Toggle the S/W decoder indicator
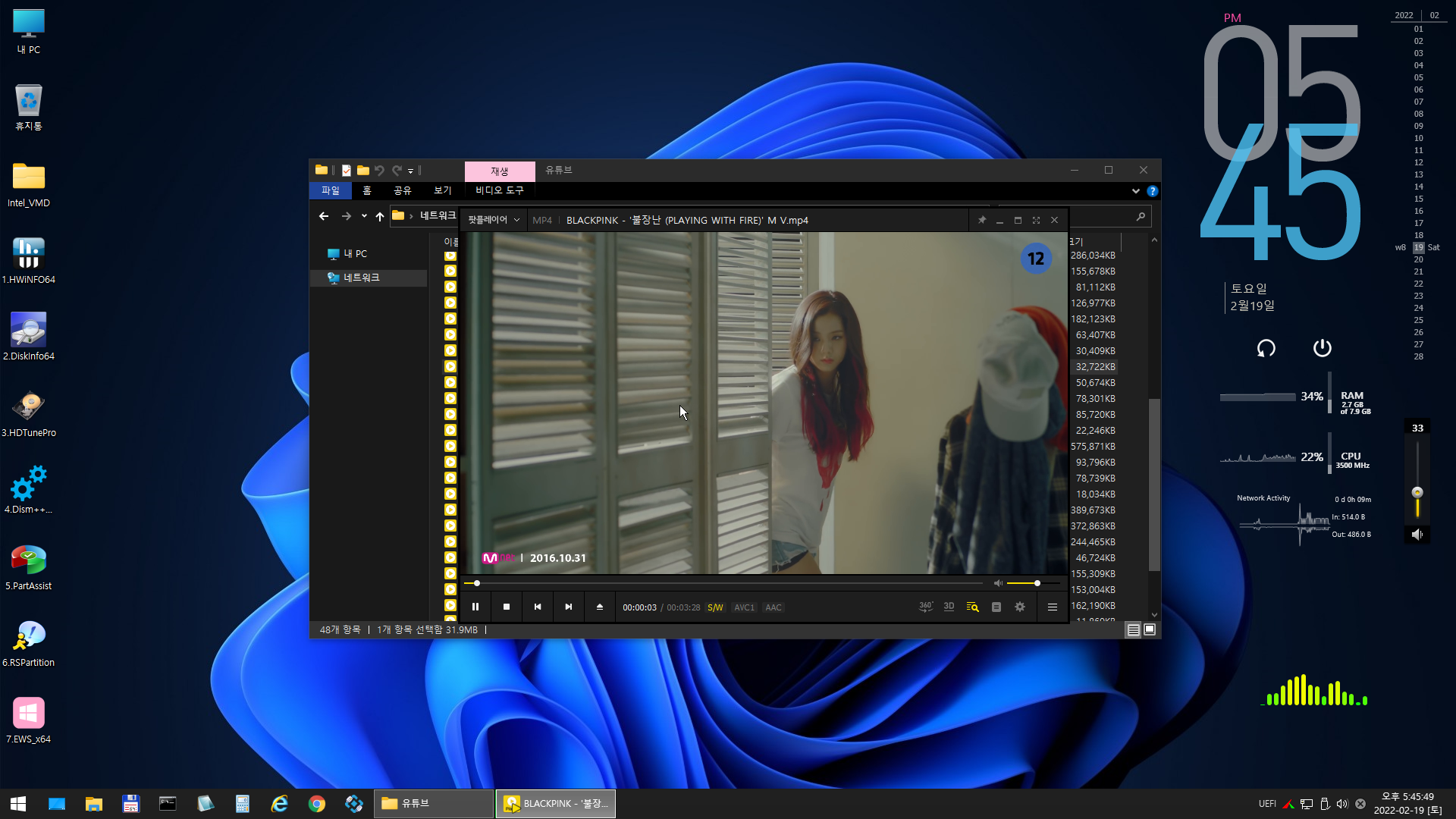 click(715, 607)
